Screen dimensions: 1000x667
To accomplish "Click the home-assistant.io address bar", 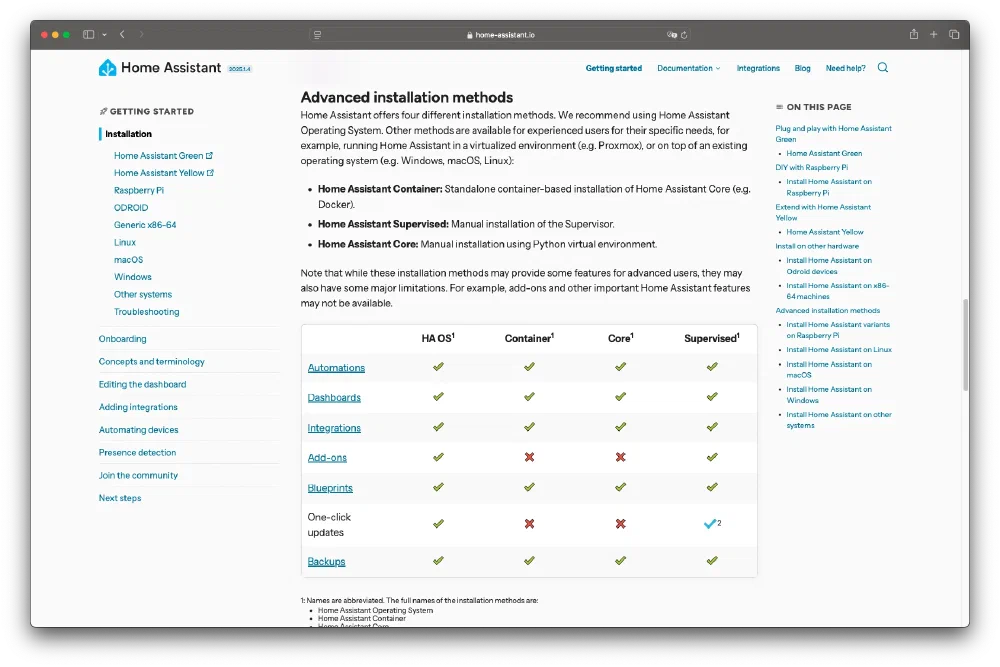I will coord(500,34).
